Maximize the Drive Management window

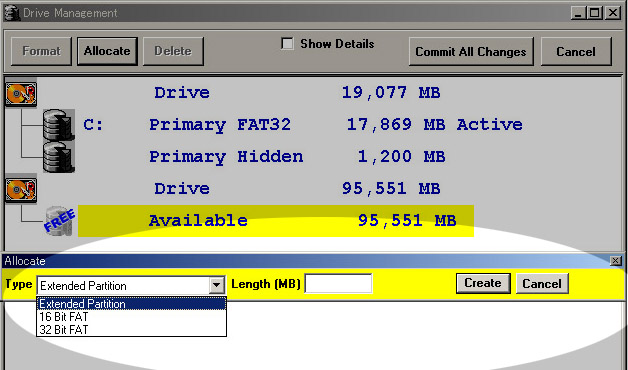click(x=594, y=13)
